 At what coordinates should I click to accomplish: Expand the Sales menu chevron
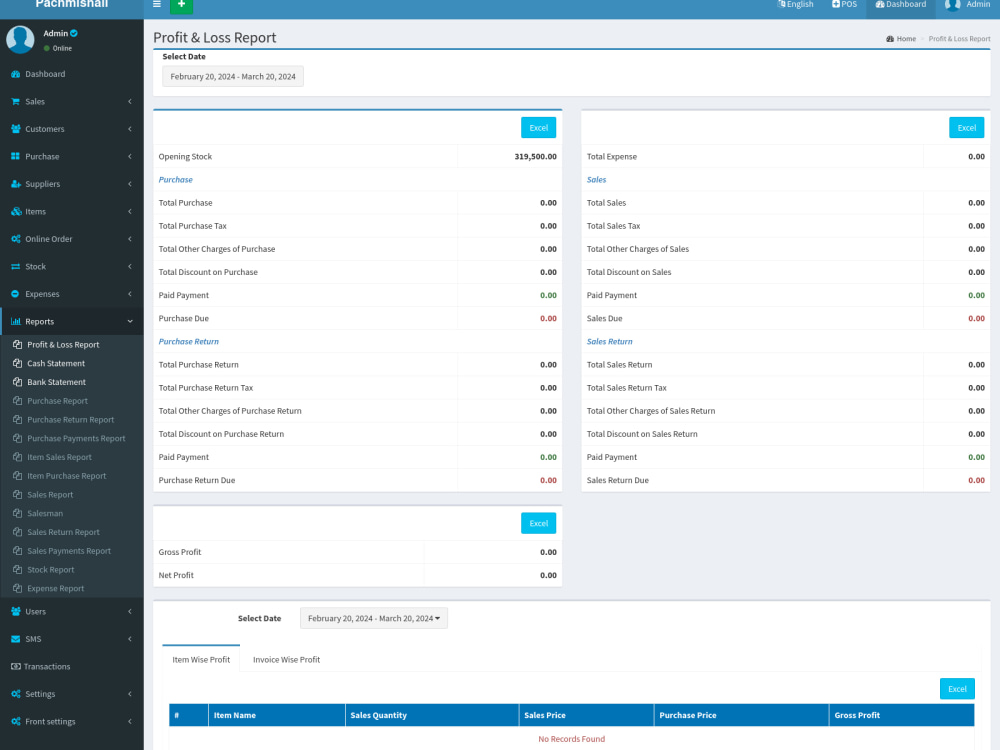click(x=130, y=101)
